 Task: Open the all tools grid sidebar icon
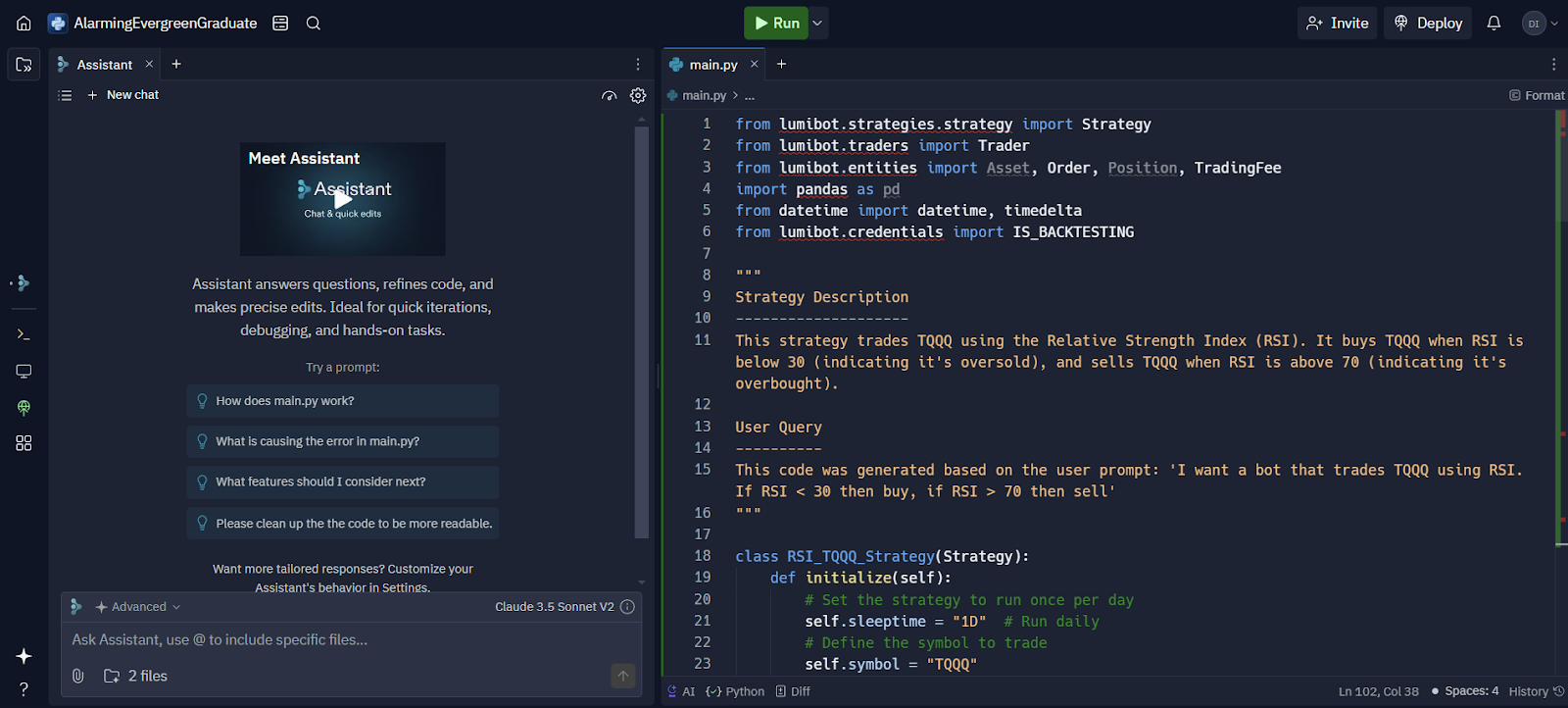coord(24,443)
